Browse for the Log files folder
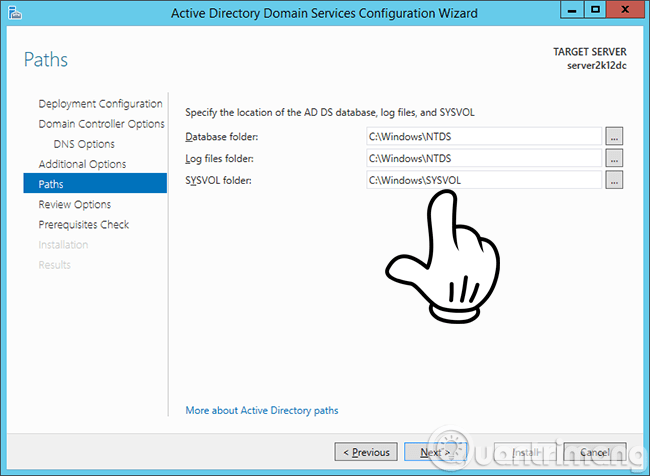This screenshot has height=476, width=650. [614, 158]
